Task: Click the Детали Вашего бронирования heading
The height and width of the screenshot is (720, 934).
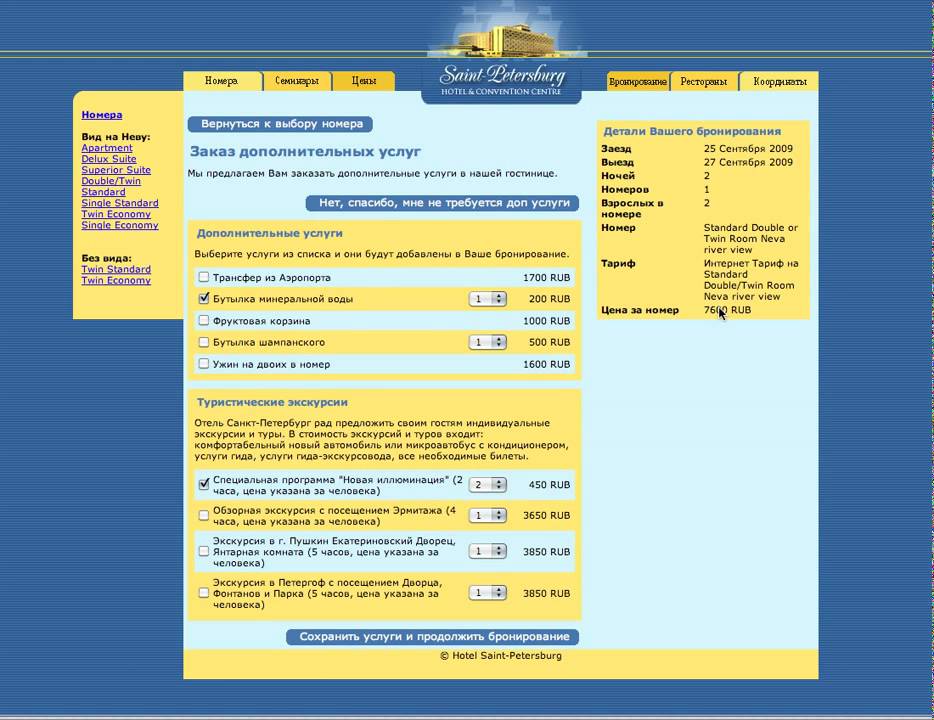Action: (x=692, y=132)
